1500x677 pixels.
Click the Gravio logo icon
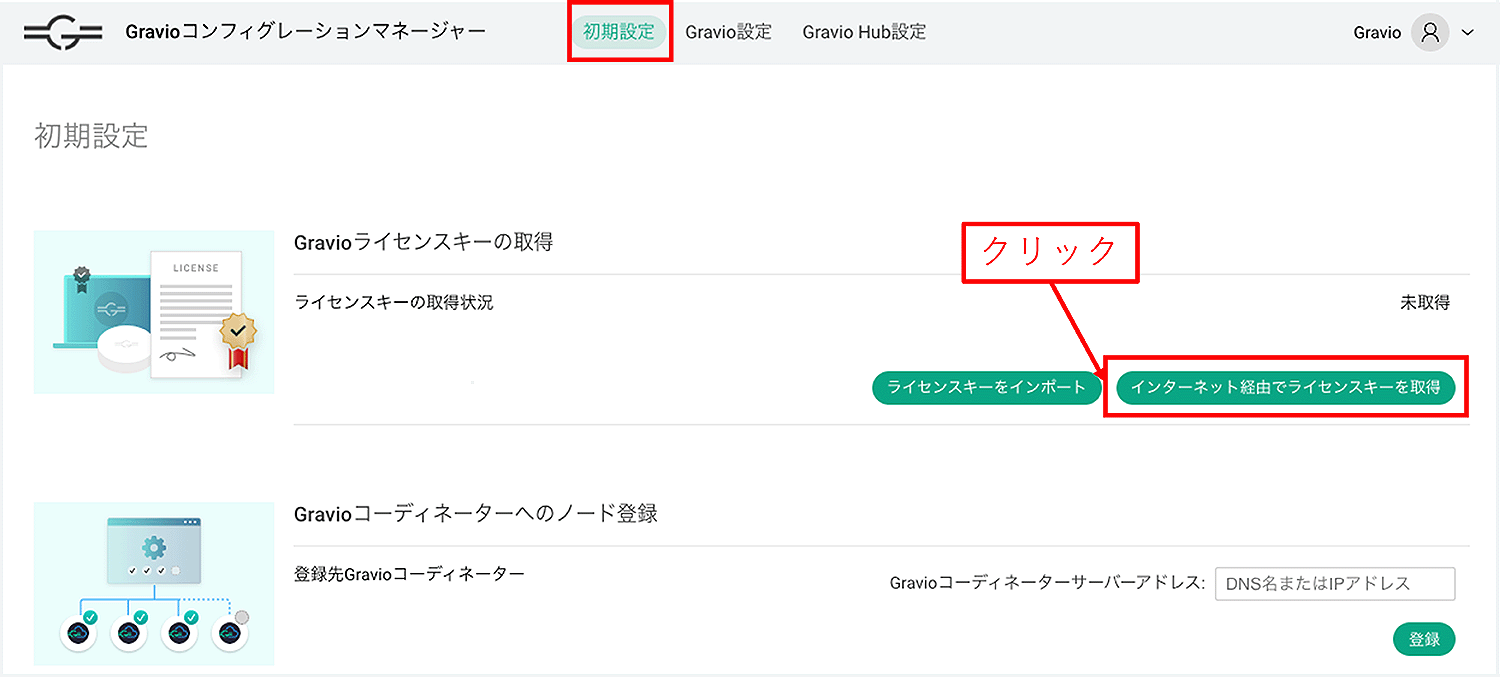(x=64, y=32)
